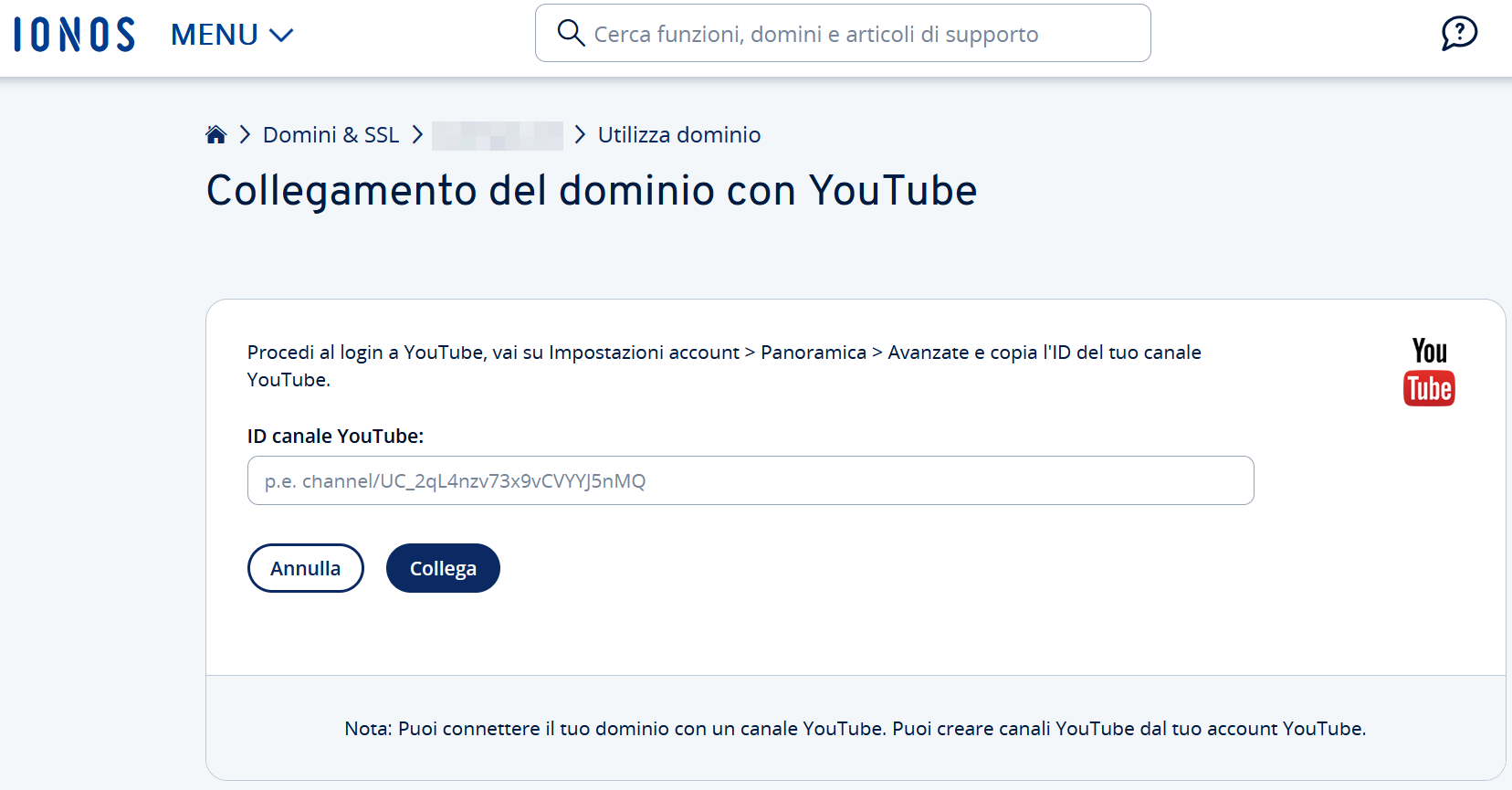Open Utilizza dominio breadcrumb link
The width and height of the screenshot is (1512, 790).
point(679,135)
